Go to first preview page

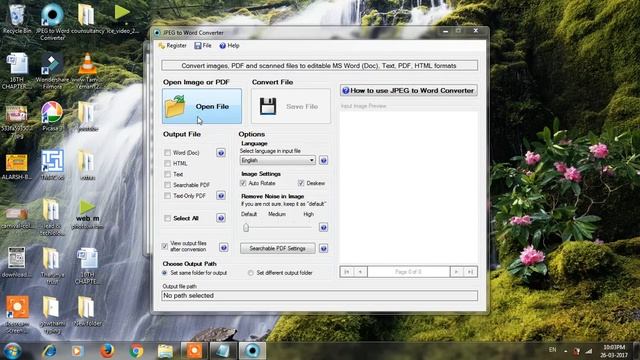347,272
